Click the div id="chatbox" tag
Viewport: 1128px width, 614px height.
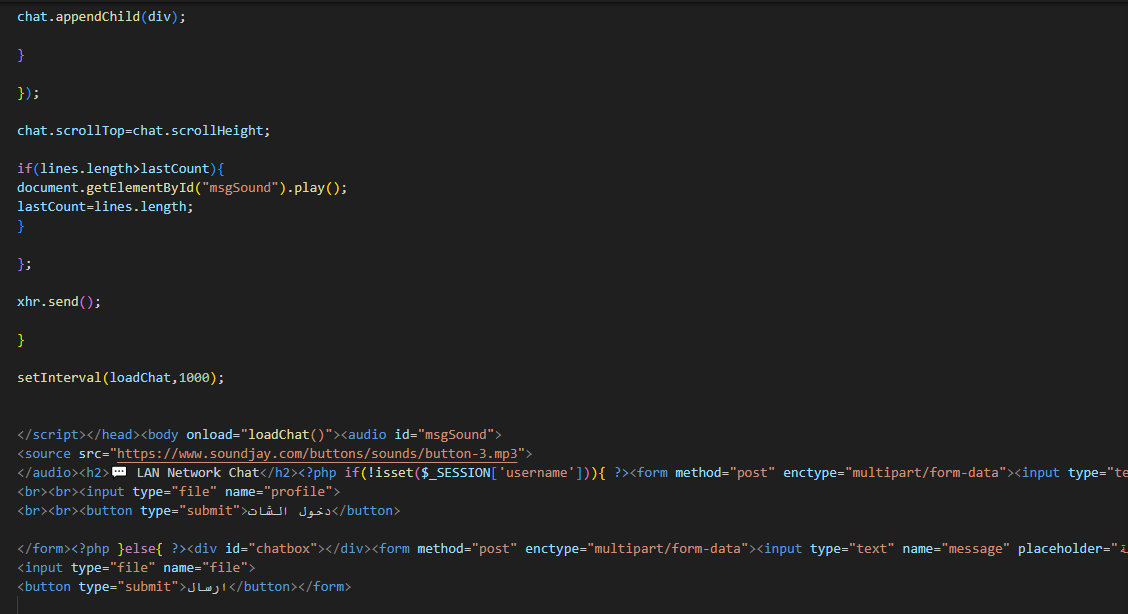[x=256, y=549]
